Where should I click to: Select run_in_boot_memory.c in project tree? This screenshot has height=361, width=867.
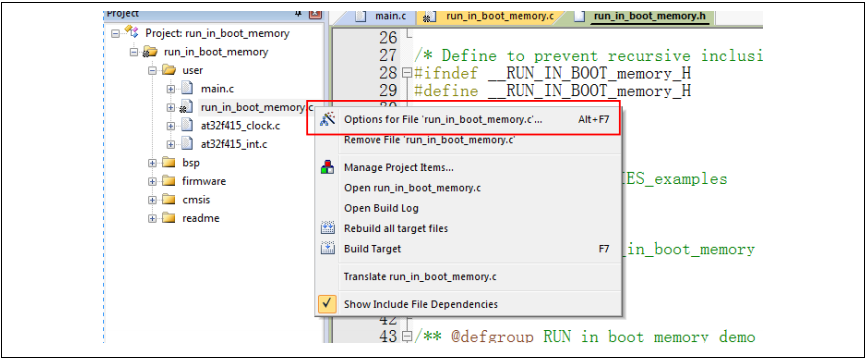pyautogui.click(x=256, y=107)
